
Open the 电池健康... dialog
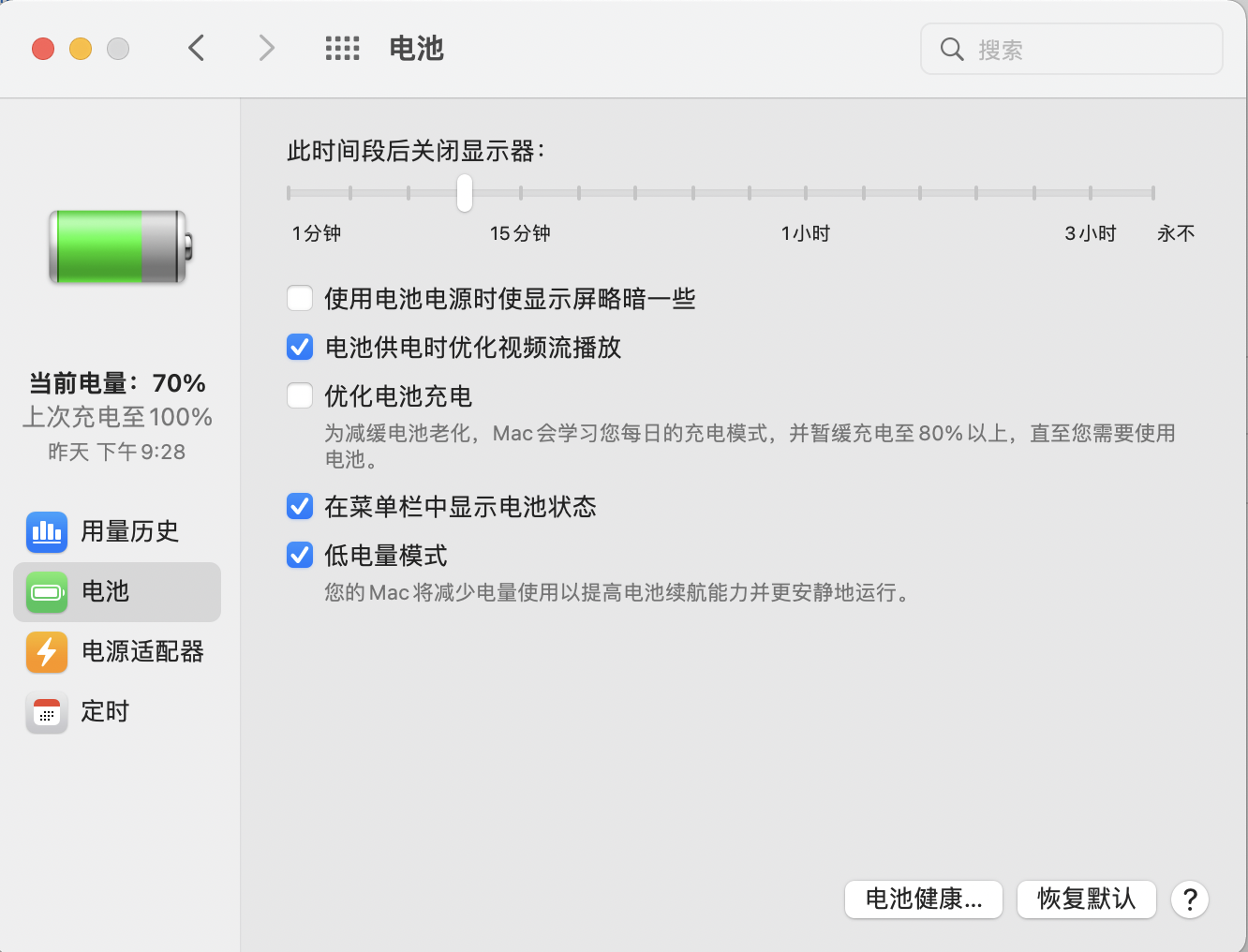[x=923, y=900]
